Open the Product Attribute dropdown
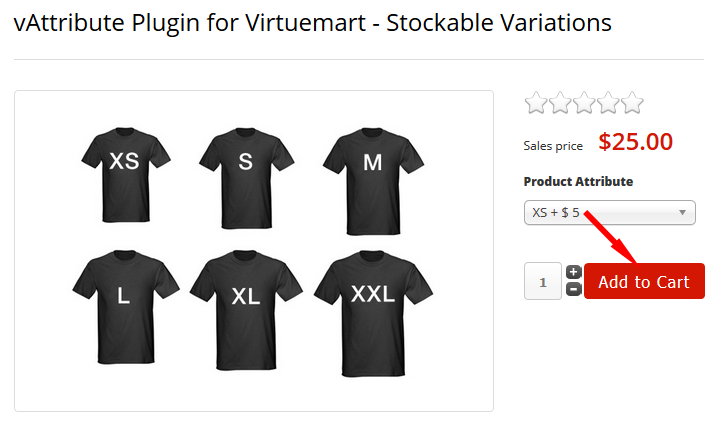 609,212
